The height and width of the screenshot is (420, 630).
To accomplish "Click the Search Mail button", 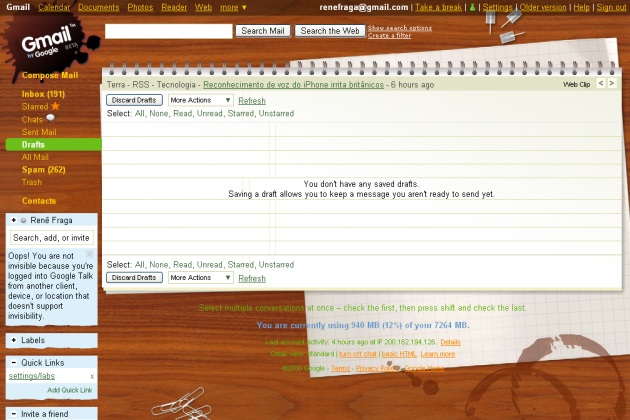I will [263, 31].
